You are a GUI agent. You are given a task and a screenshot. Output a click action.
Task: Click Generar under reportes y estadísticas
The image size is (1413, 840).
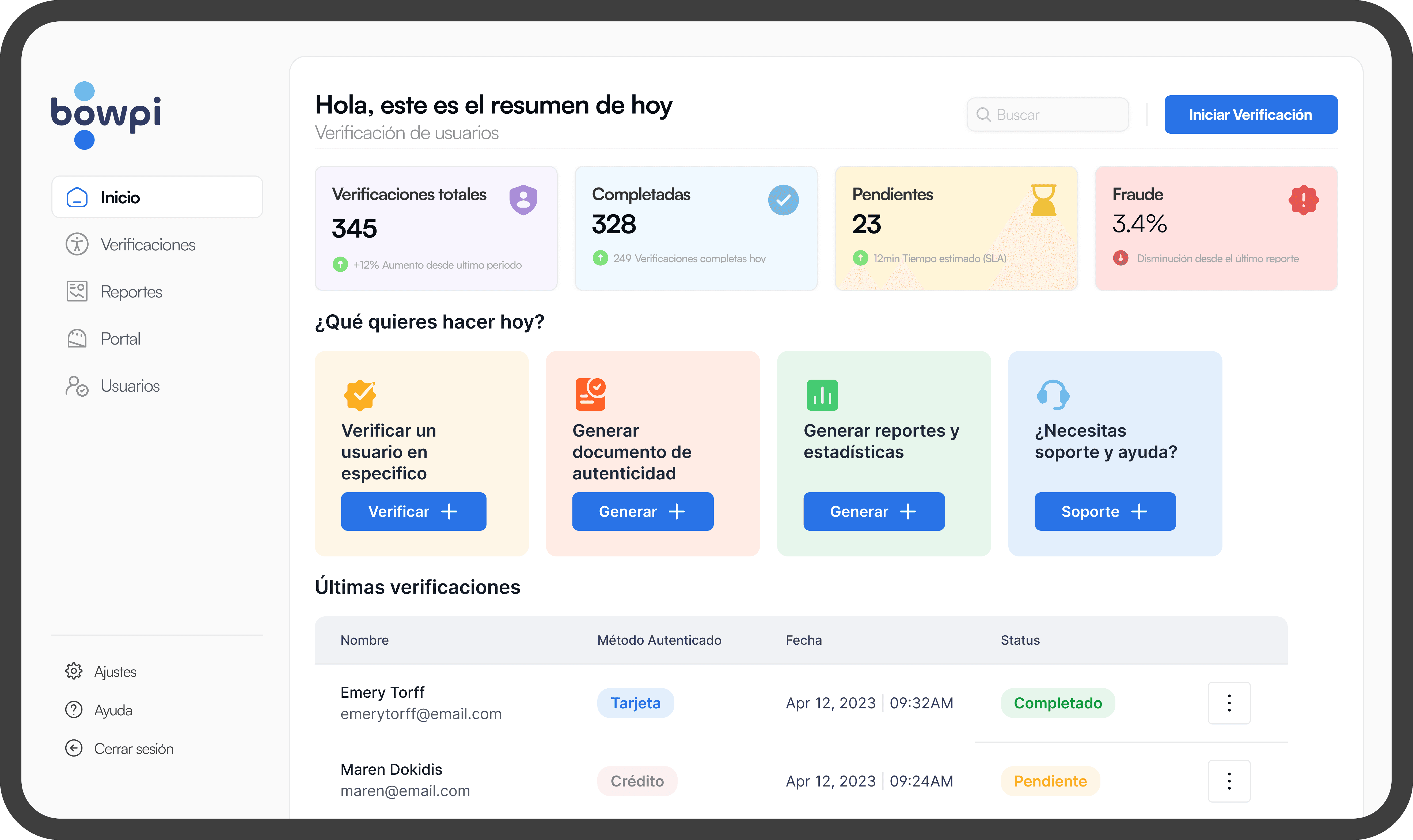tap(873, 512)
